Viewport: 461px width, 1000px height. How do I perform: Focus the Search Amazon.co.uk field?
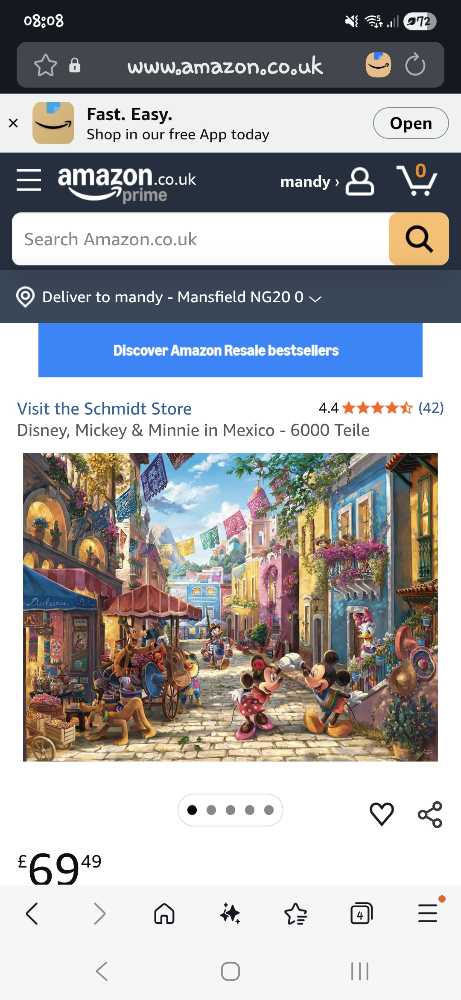coord(200,239)
